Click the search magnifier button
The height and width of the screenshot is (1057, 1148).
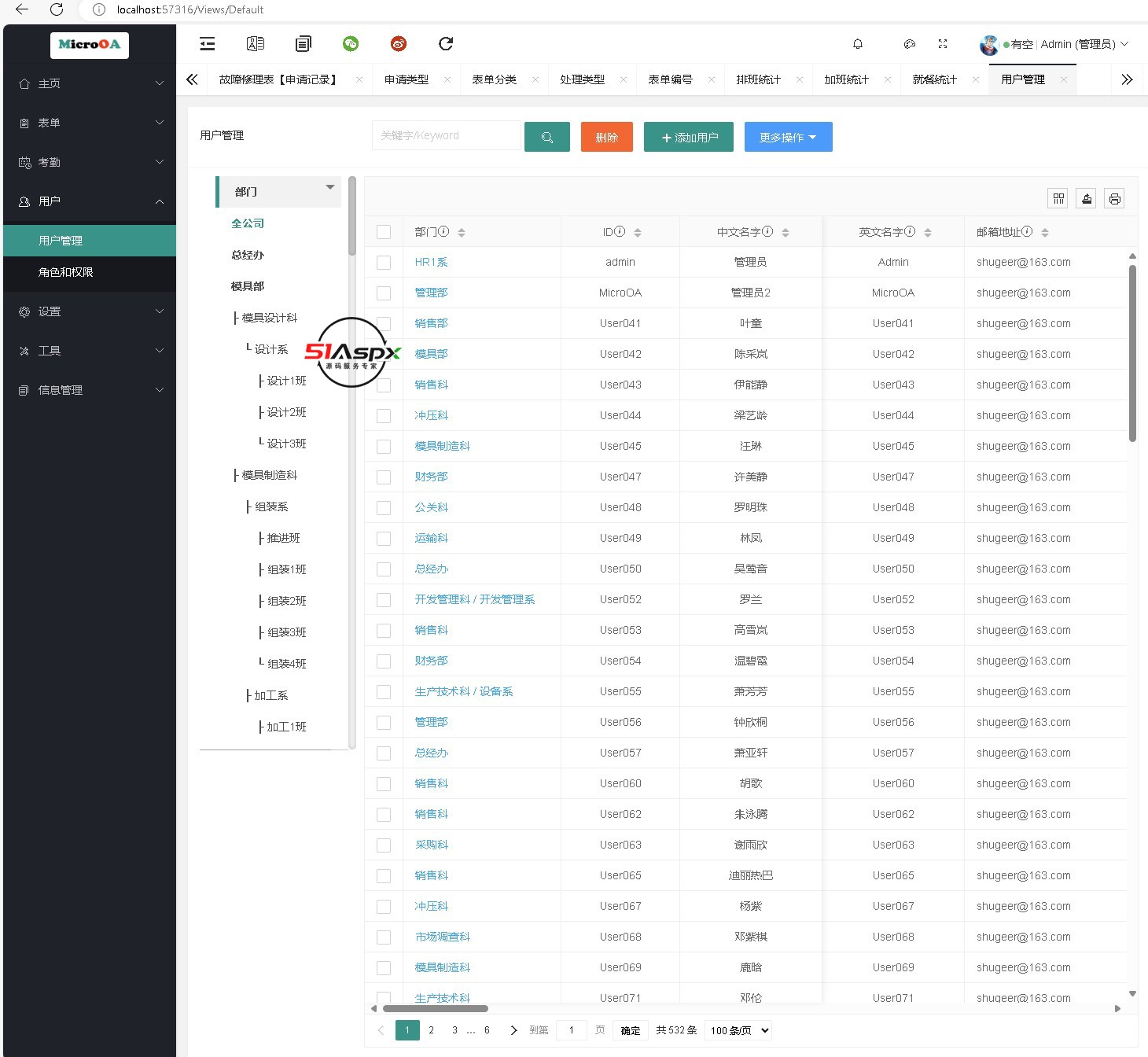(x=547, y=137)
